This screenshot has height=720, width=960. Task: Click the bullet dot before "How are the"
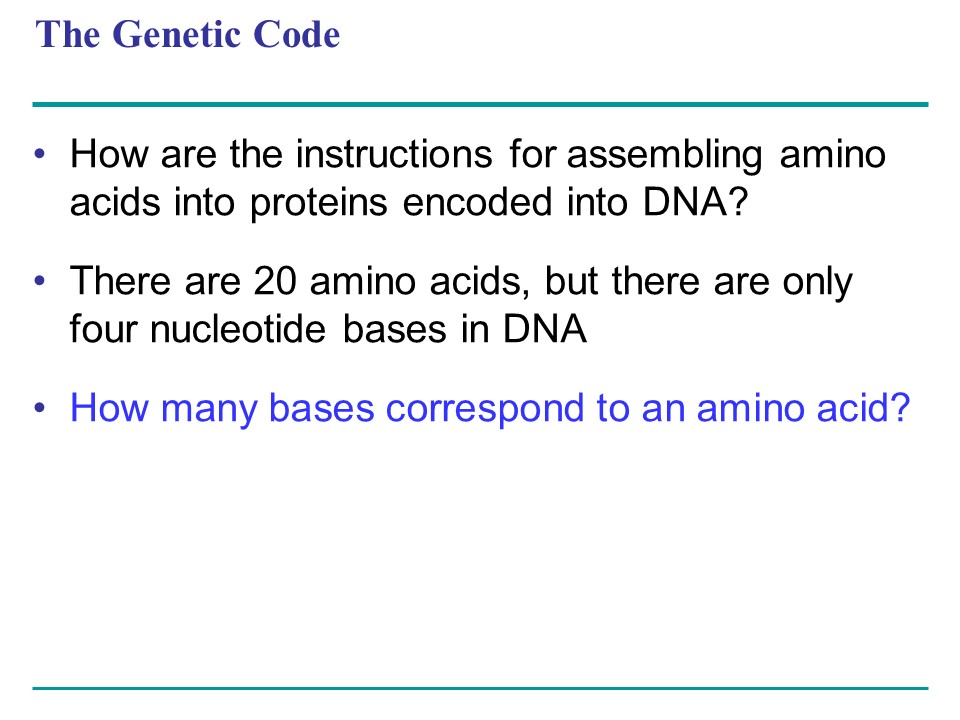(40, 156)
